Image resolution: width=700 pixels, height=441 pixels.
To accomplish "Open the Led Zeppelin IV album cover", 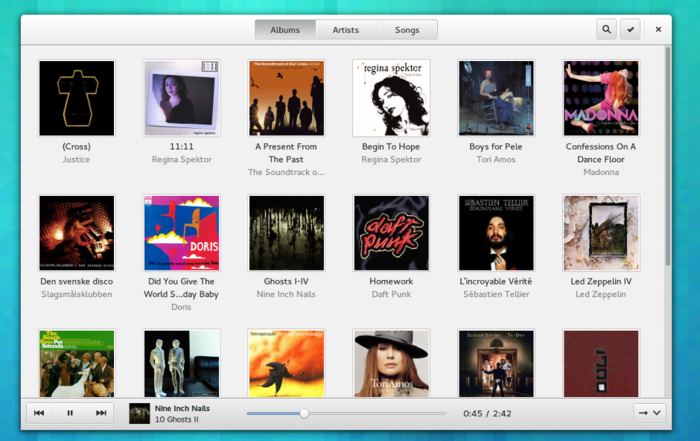I will pyautogui.click(x=601, y=233).
